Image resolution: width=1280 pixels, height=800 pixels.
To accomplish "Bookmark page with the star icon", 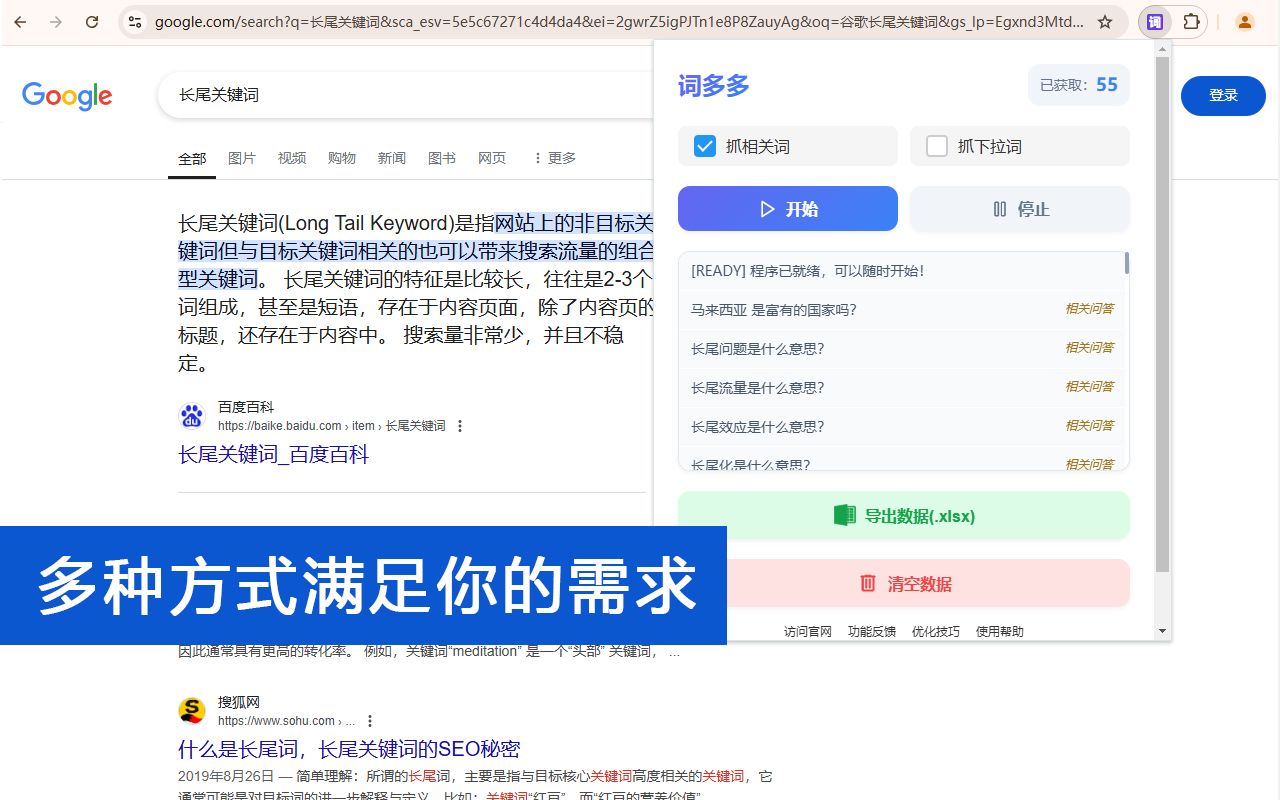I will click(x=1105, y=21).
